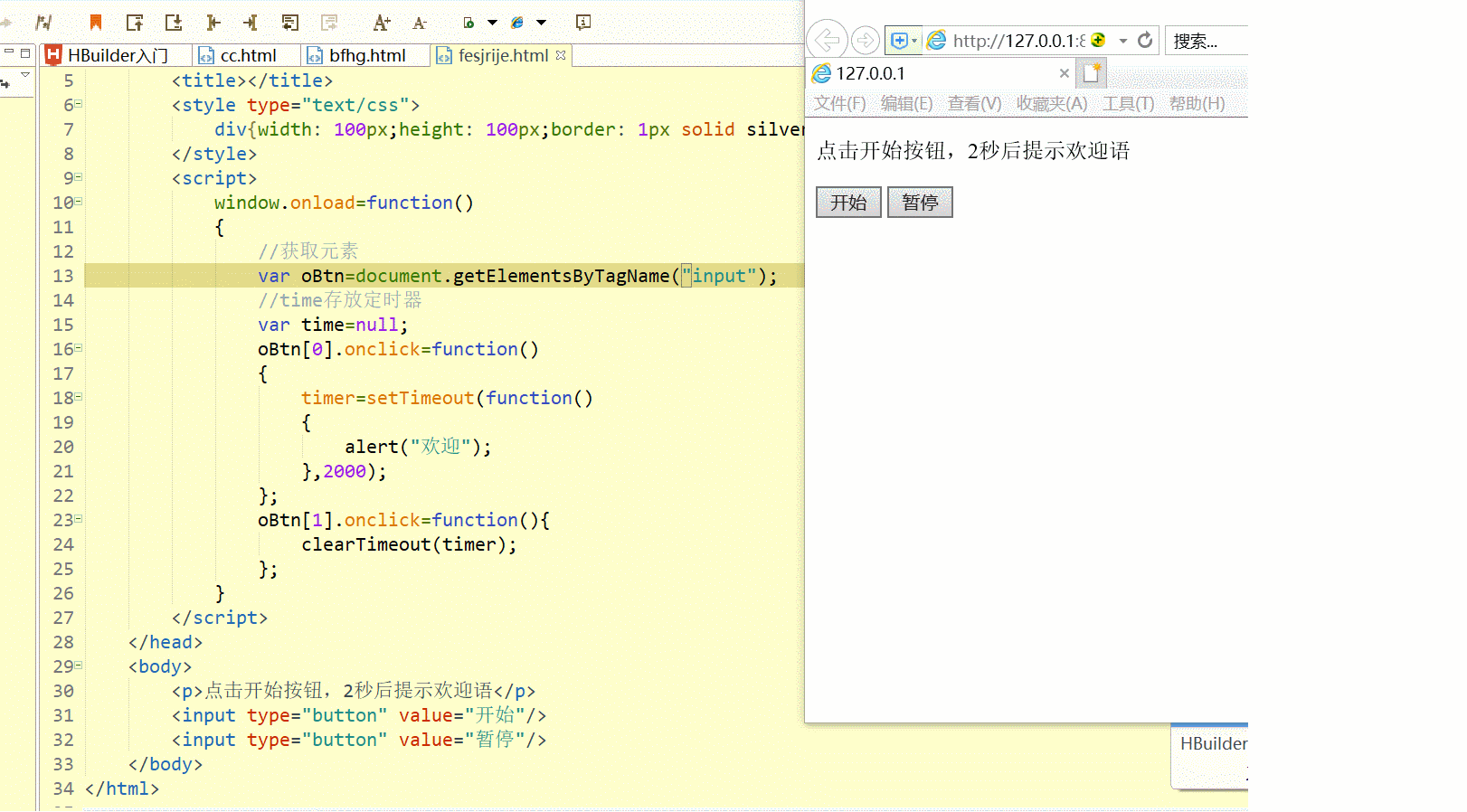This screenshot has height=812, width=1467.
Task: Click the toolbar icon with arrow pointing right to bar
Action: click(x=251, y=23)
